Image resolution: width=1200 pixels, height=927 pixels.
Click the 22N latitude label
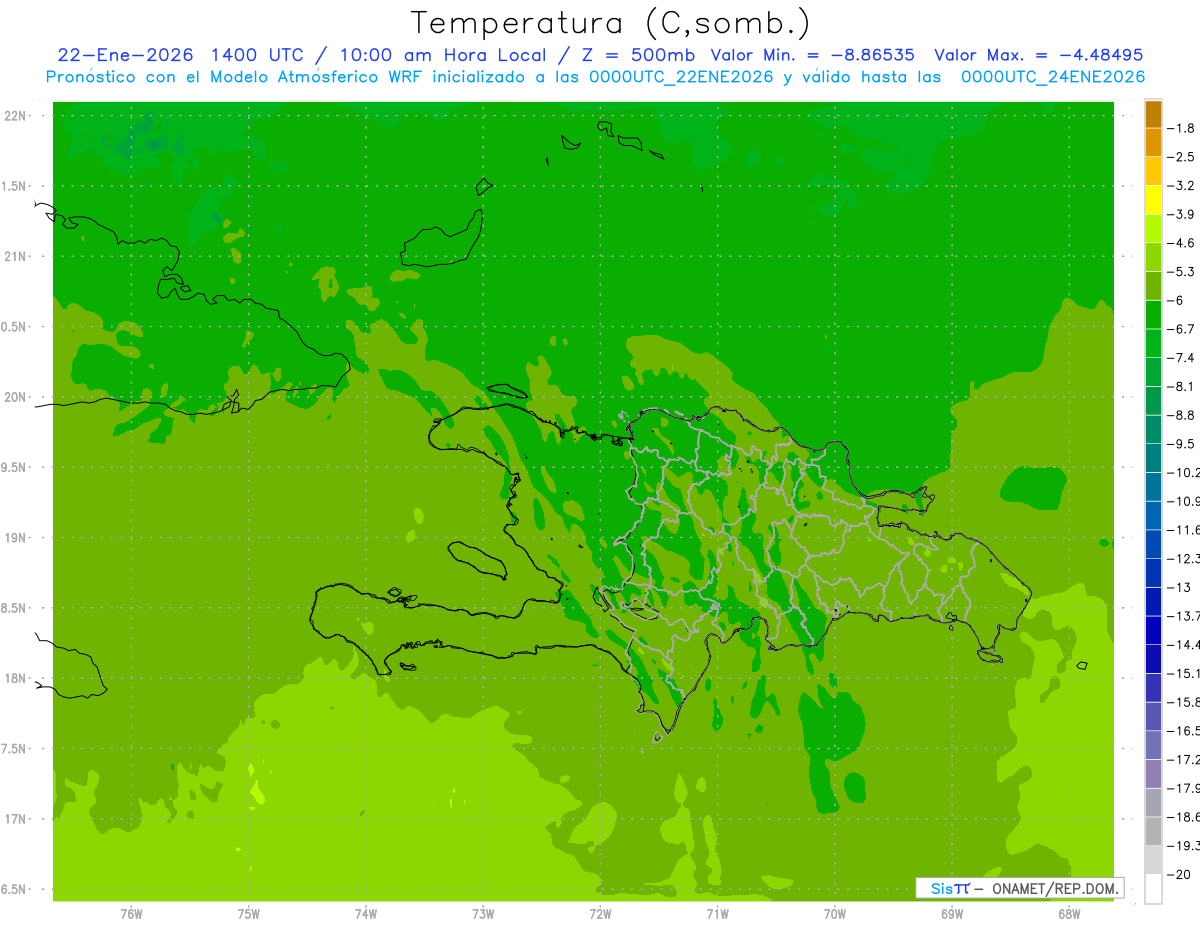[x=16, y=116]
